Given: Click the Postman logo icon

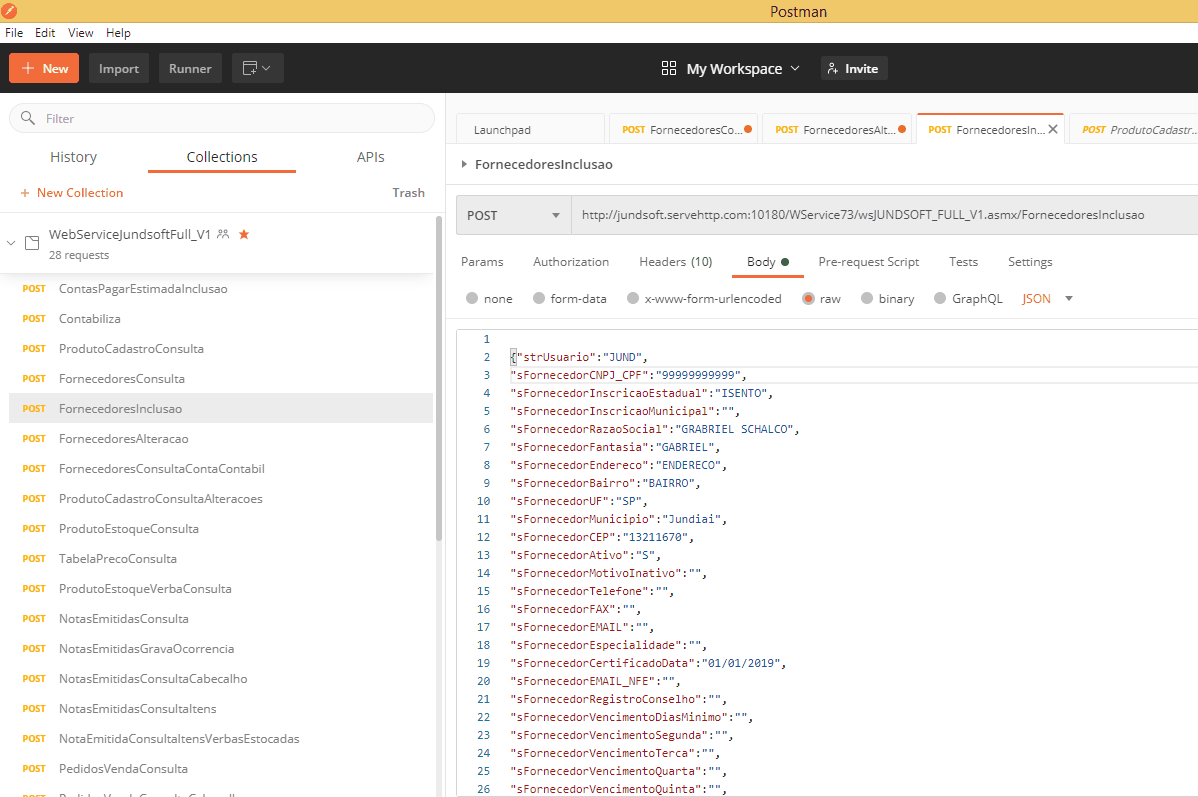Looking at the screenshot, I should (x=10, y=11).
